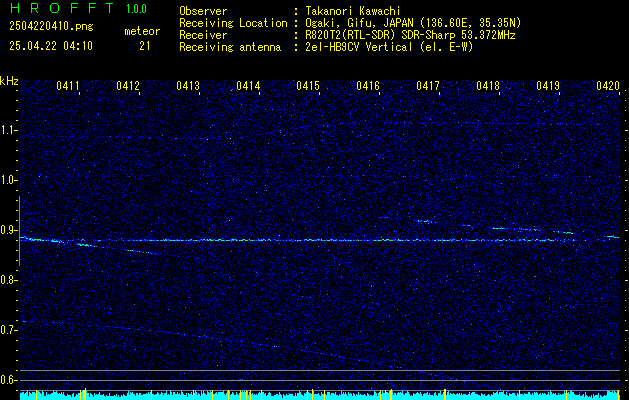629x400 pixels.
Task: Click the 'meteor' count label
Action: 142,31
